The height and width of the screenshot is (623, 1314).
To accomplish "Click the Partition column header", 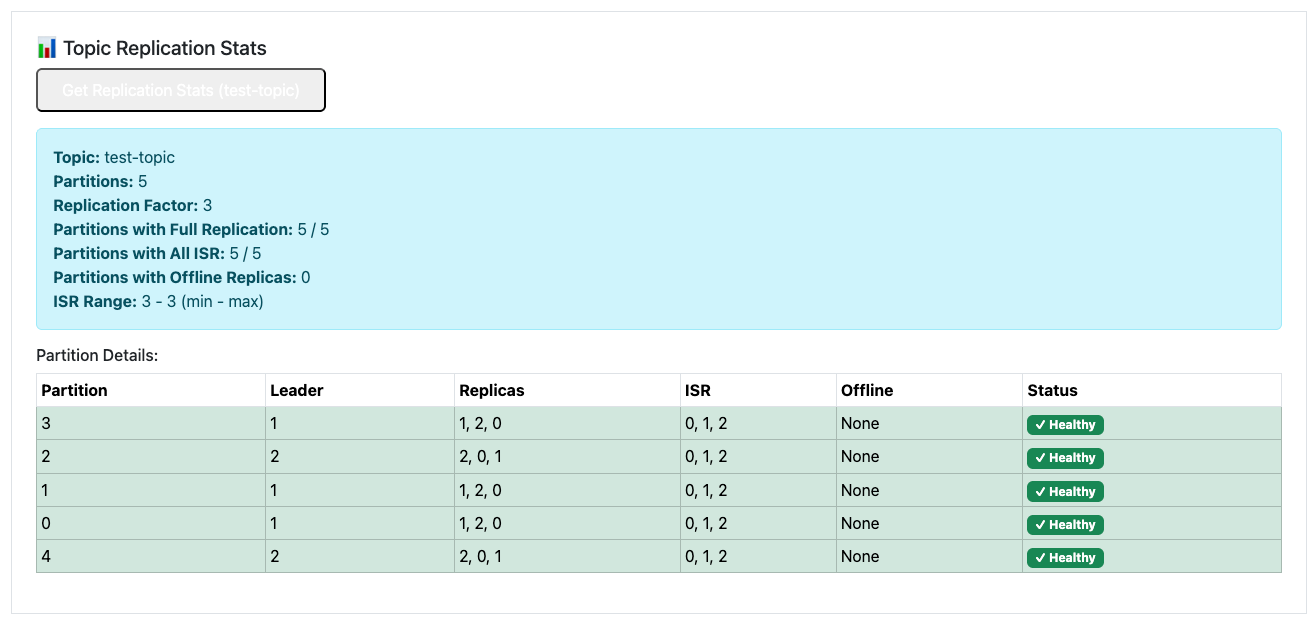I will tap(75, 390).
